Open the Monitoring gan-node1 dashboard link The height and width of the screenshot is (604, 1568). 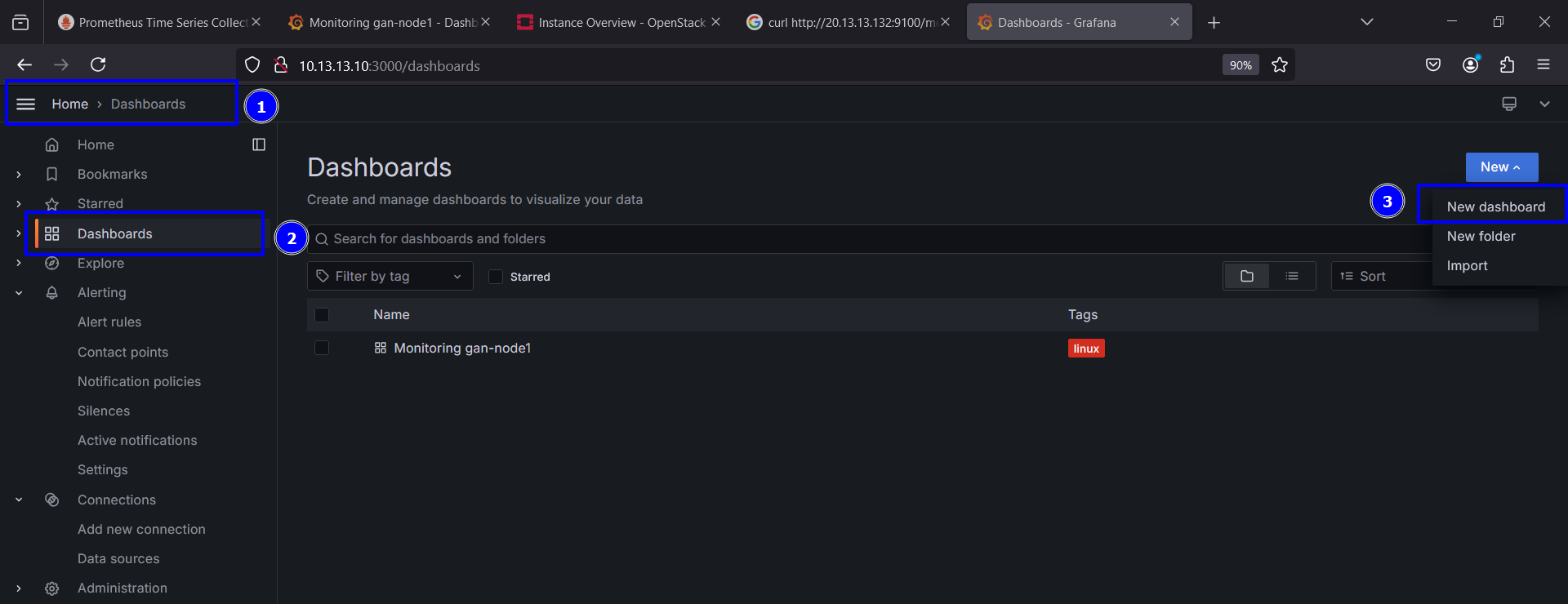pyautogui.click(x=462, y=348)
